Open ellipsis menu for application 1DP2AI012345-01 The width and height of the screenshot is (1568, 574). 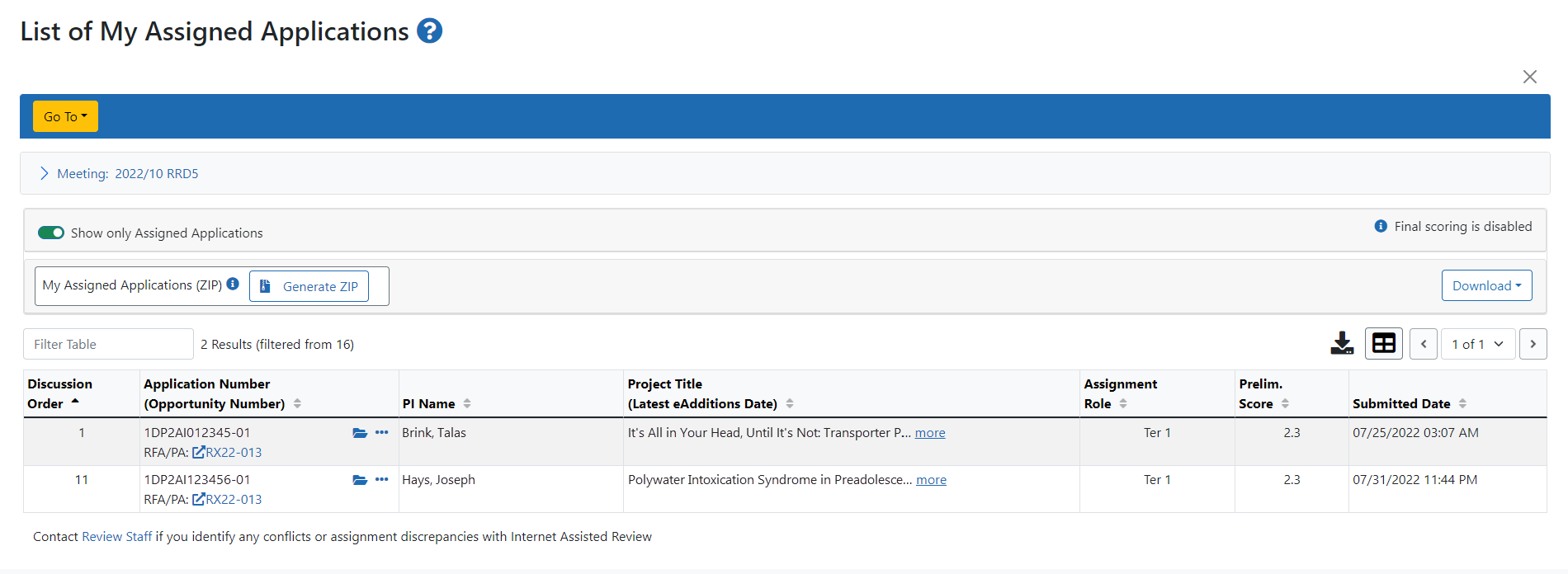tap(381, 433)
